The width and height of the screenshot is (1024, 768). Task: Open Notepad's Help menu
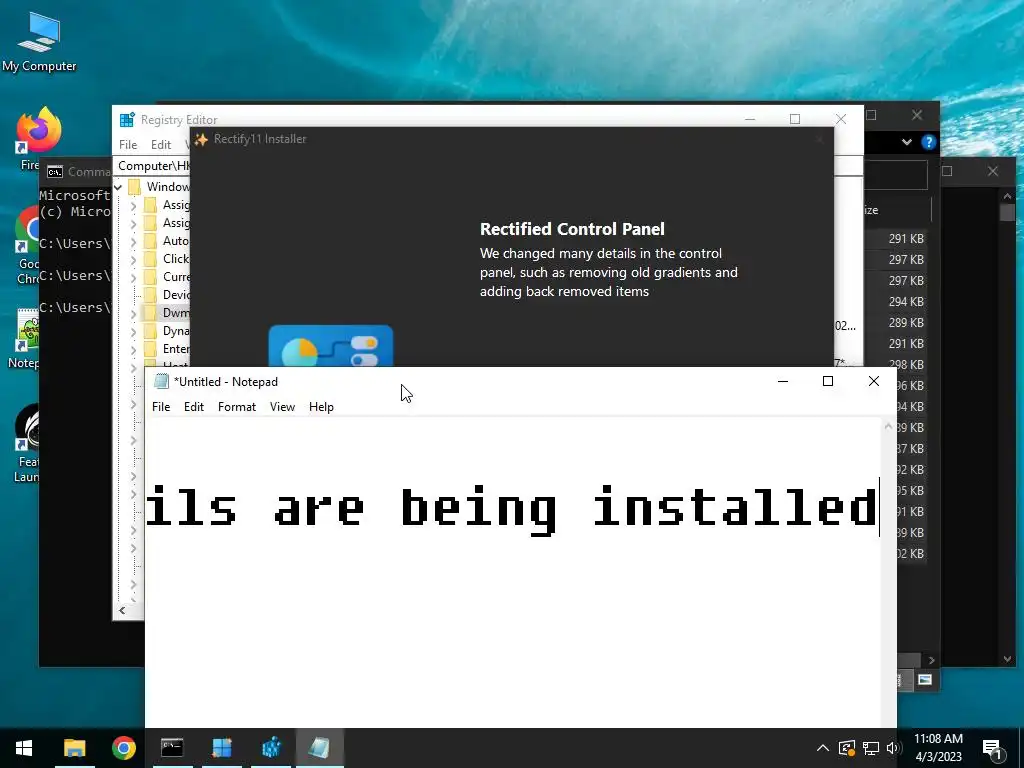pyautogui.click(x=321, y=407)
